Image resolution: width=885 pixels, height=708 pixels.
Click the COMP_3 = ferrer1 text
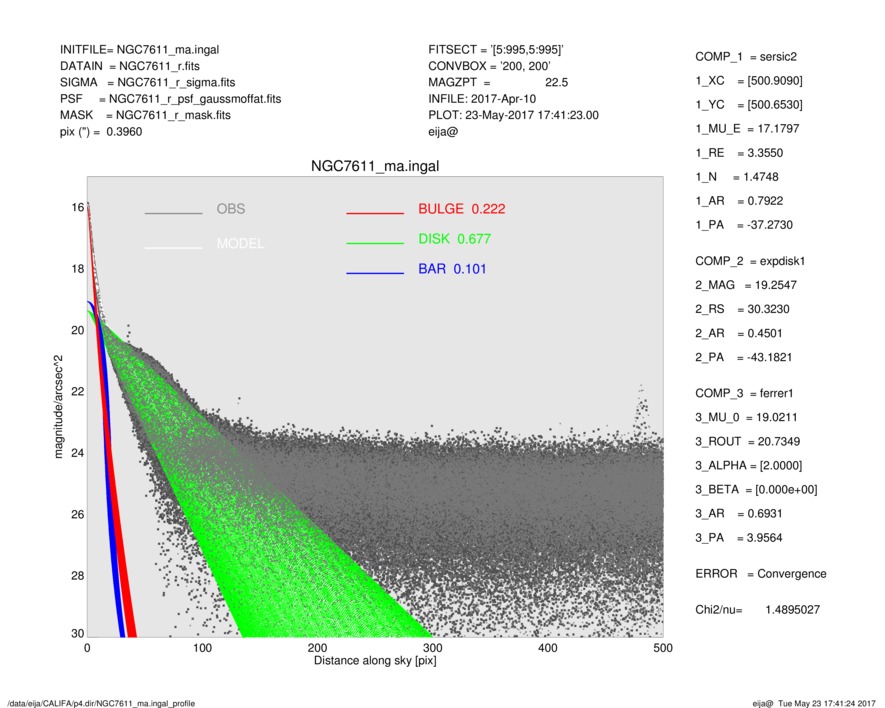pyautogui.click(x=744, y=393)
